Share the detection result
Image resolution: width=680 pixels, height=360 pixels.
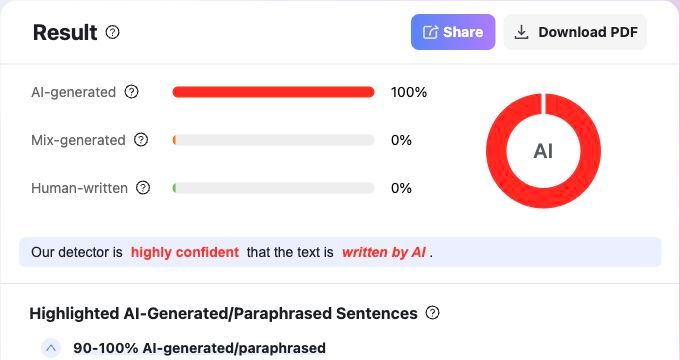pyautogui.click(x=453, y=32)
